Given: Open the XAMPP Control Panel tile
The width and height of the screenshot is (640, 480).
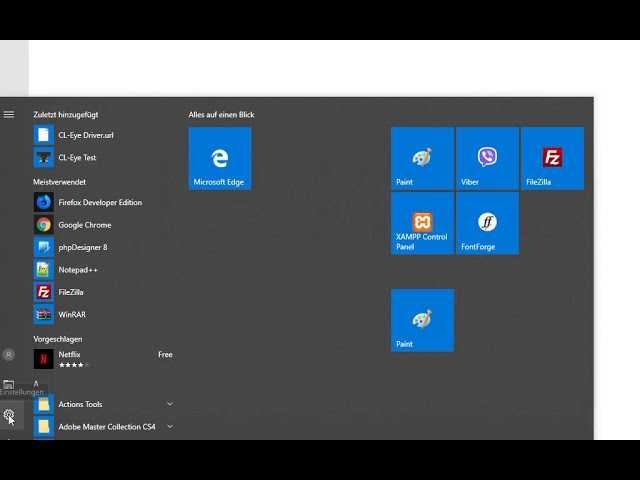Looking at the screenshot, I should coord(422,224).
